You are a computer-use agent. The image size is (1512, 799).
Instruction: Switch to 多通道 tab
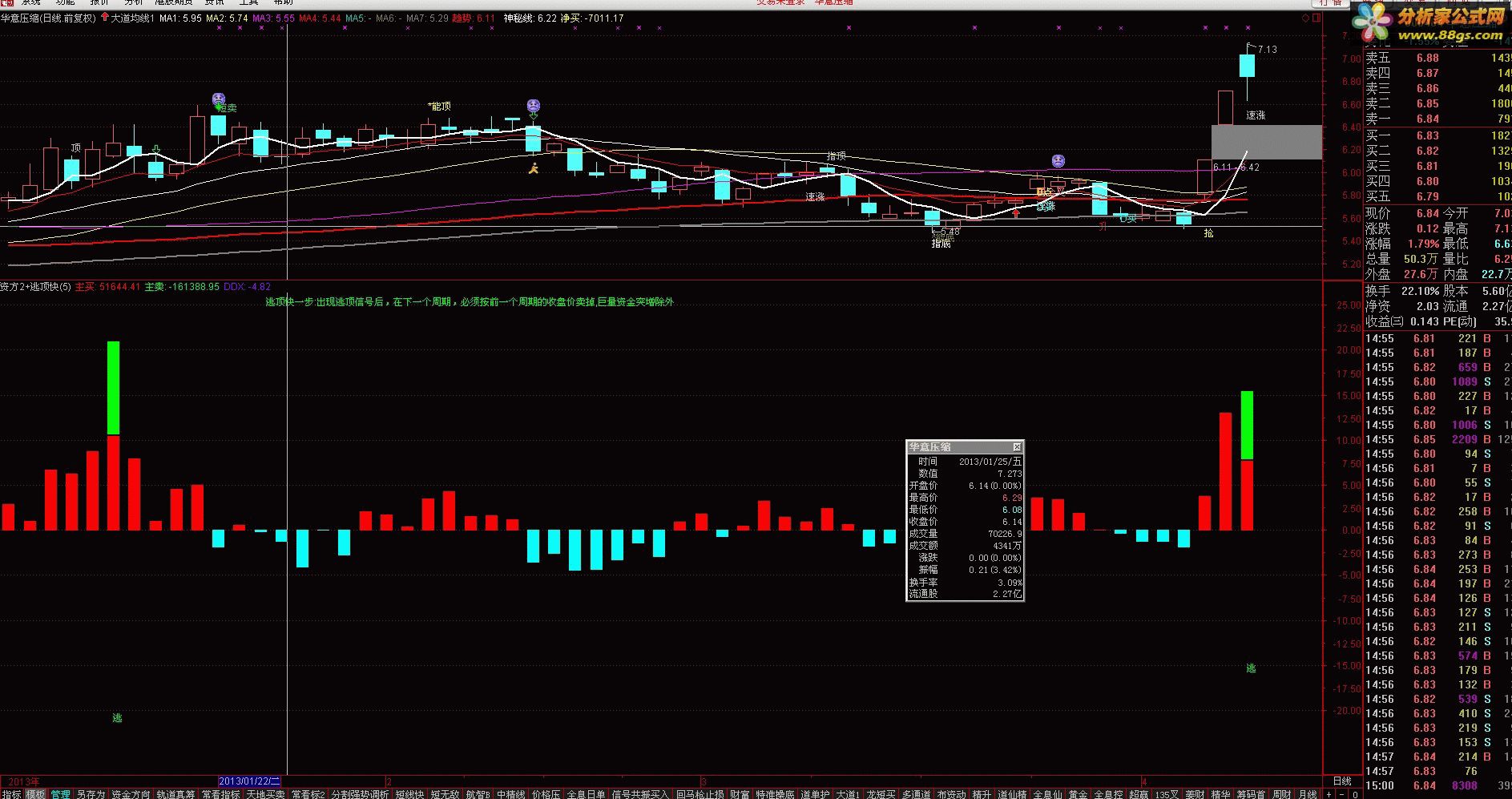point(916,794)
